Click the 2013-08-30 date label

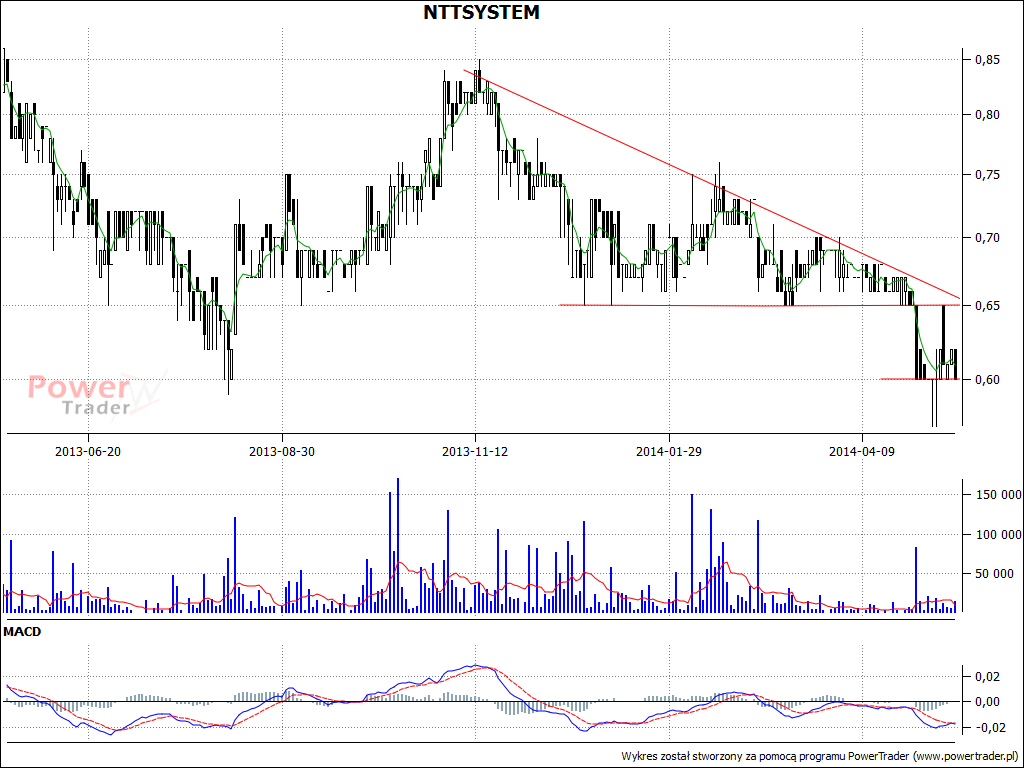(281, 451)
